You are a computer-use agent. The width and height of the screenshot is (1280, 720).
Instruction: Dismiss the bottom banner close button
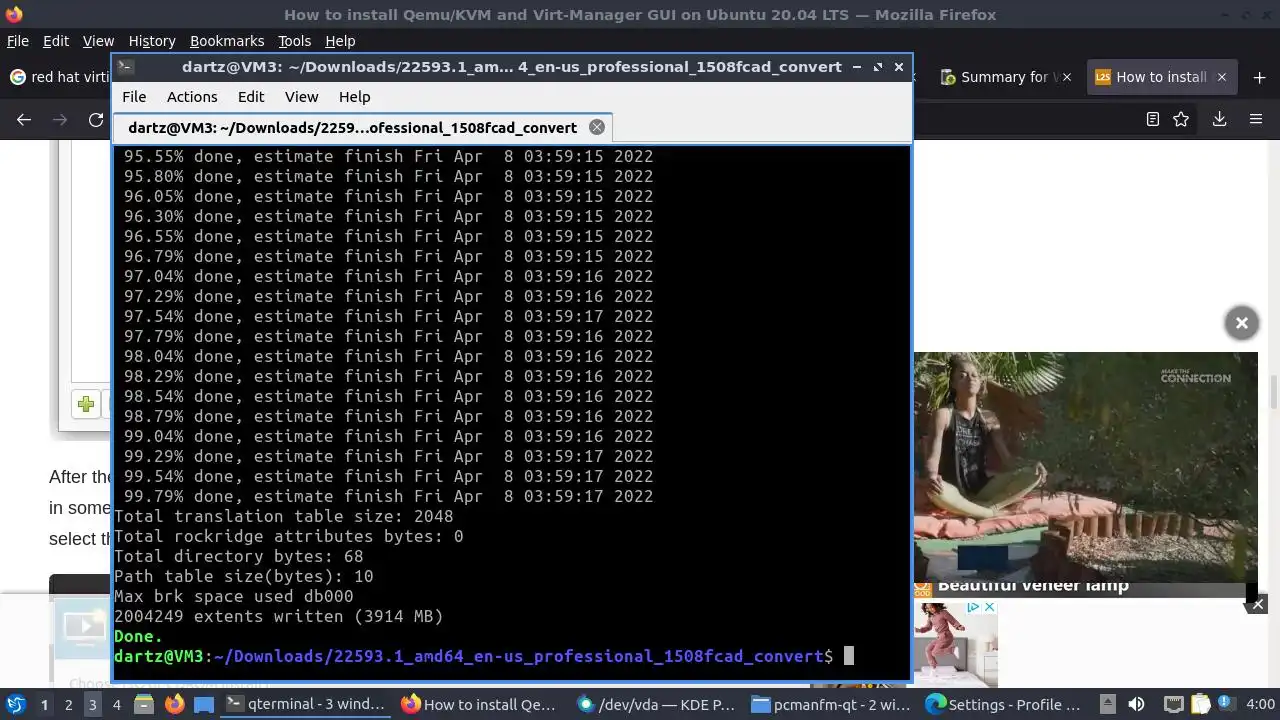1258,604
